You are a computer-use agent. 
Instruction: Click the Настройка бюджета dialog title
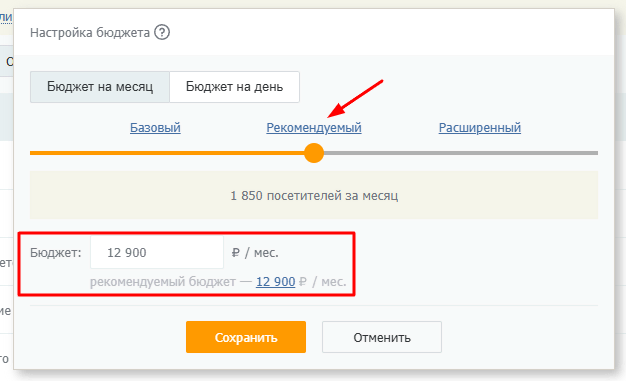pyautogui.click(x=90, y=32)
